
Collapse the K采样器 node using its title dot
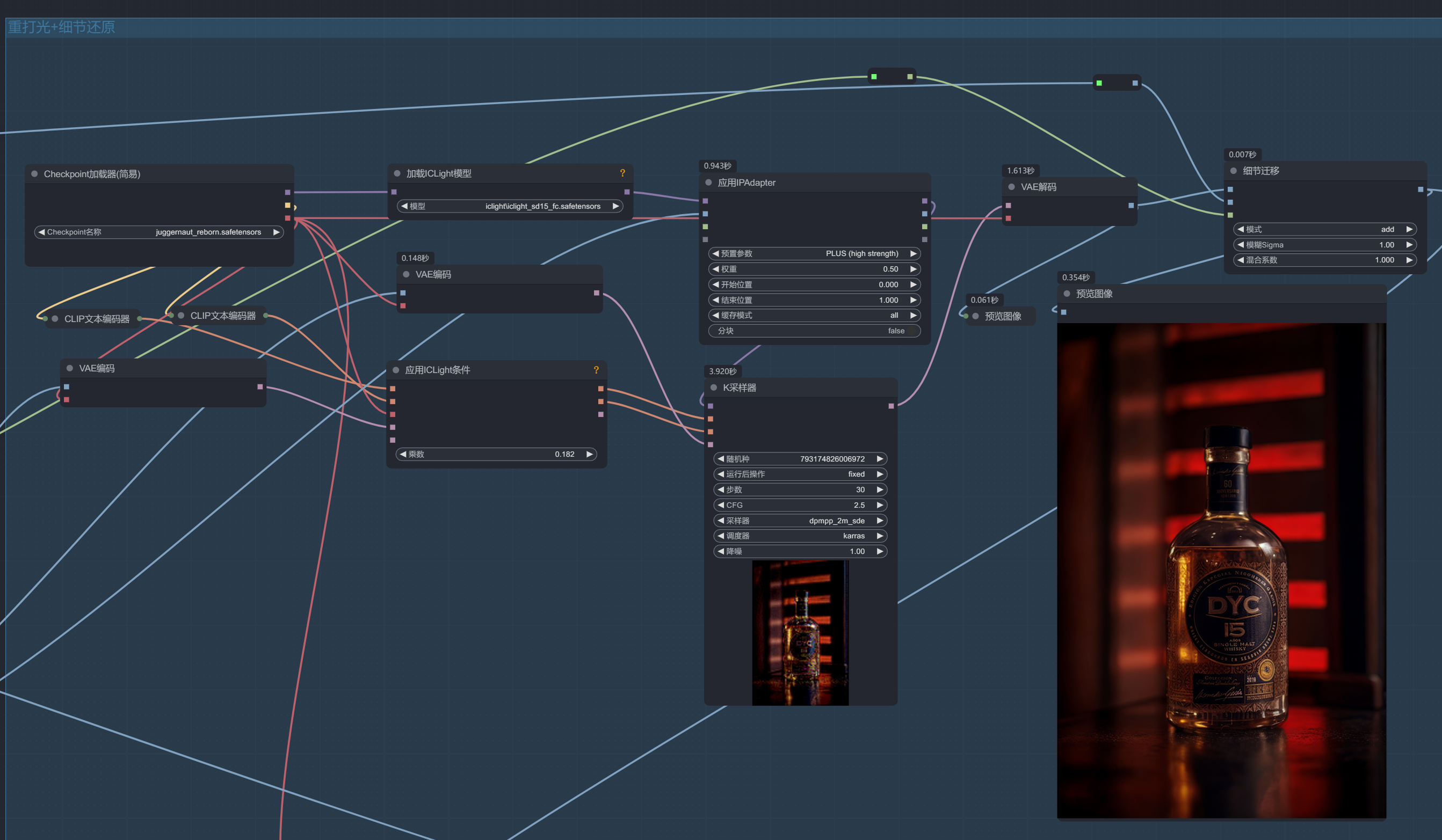pos(714,388)
